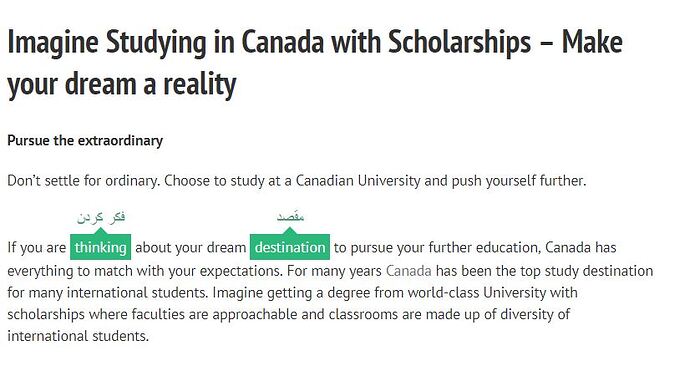Click the tooltip arrow above "thinking"
Image resolution: width=690 pixels, height=370 pixels.
tap(100, 231)
